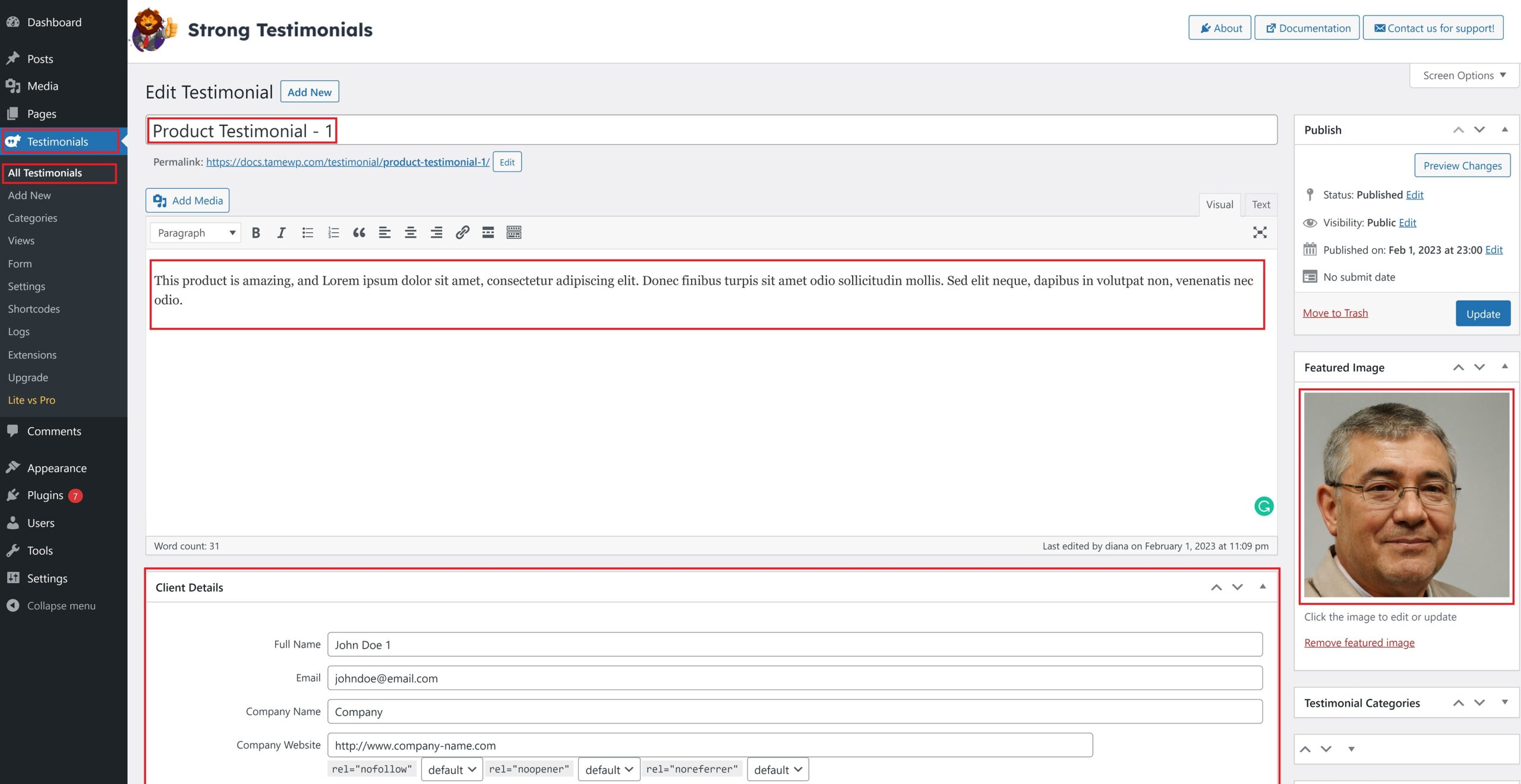
Task: Open the Documentation button
Action: click(x=1307, y=28)
